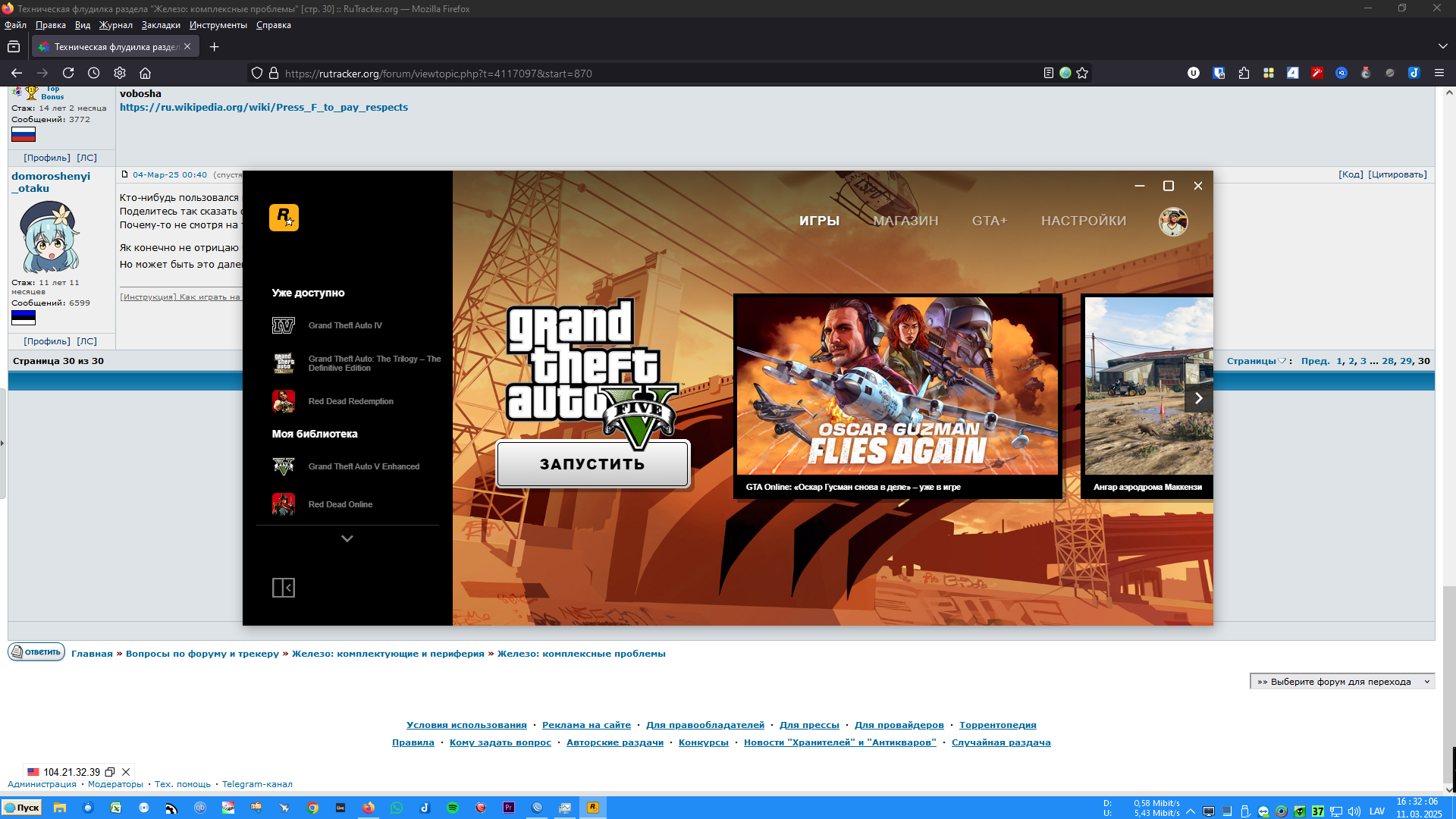Collapse the launcher sidebar panel
This screenshot has width=1456, height=819.
(x=284, y=588)
